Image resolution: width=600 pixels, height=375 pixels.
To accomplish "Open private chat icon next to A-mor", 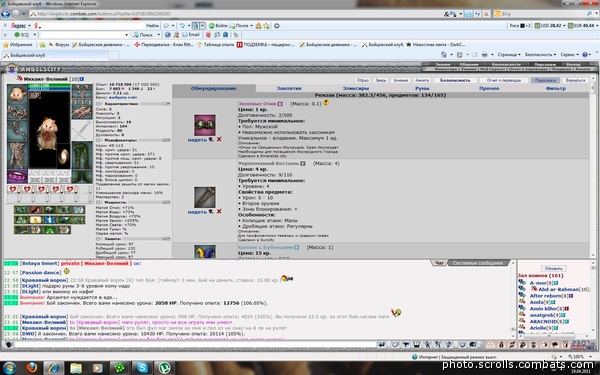I will click(522, 283).
